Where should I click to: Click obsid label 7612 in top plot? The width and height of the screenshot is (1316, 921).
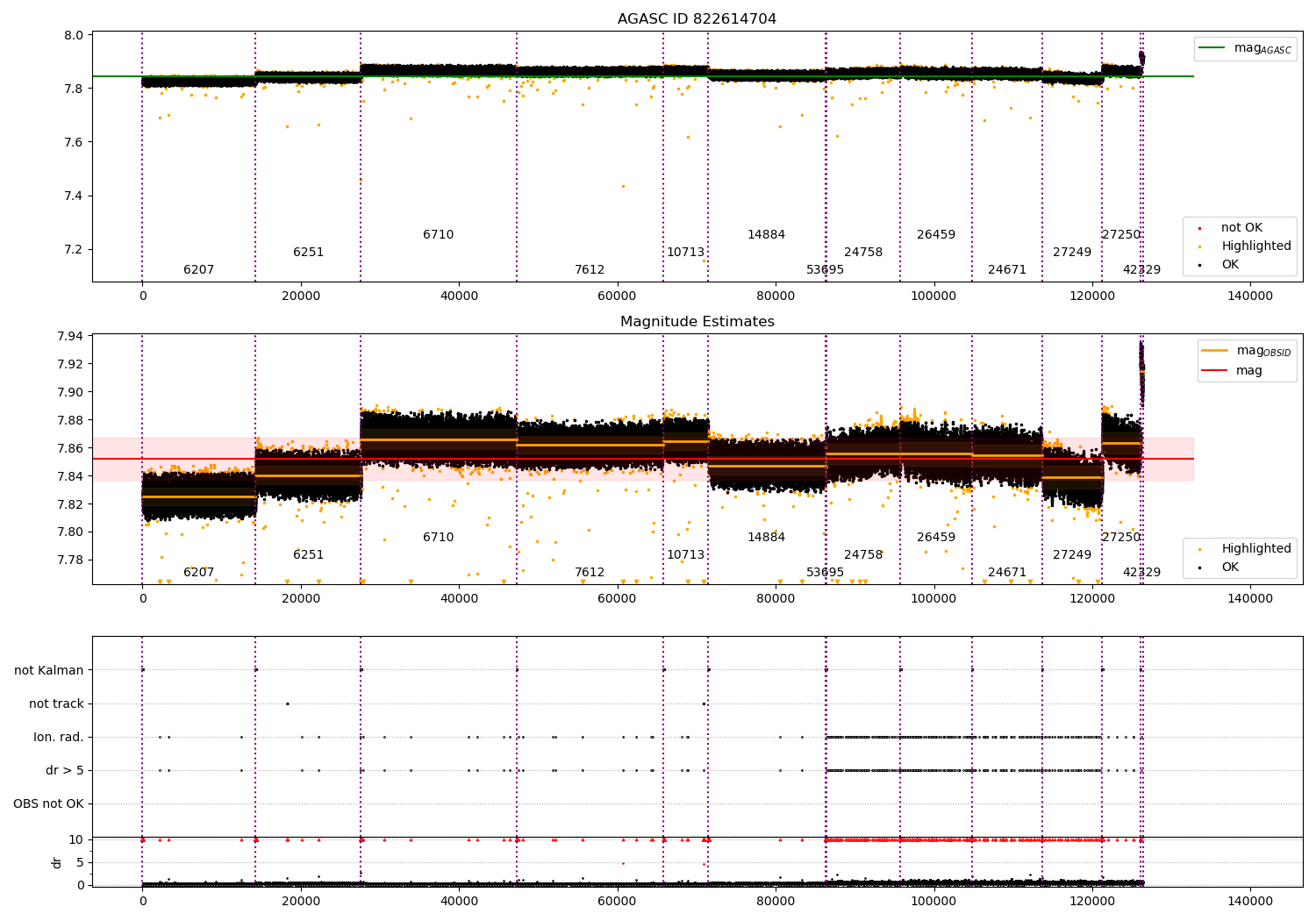point(590,270)
